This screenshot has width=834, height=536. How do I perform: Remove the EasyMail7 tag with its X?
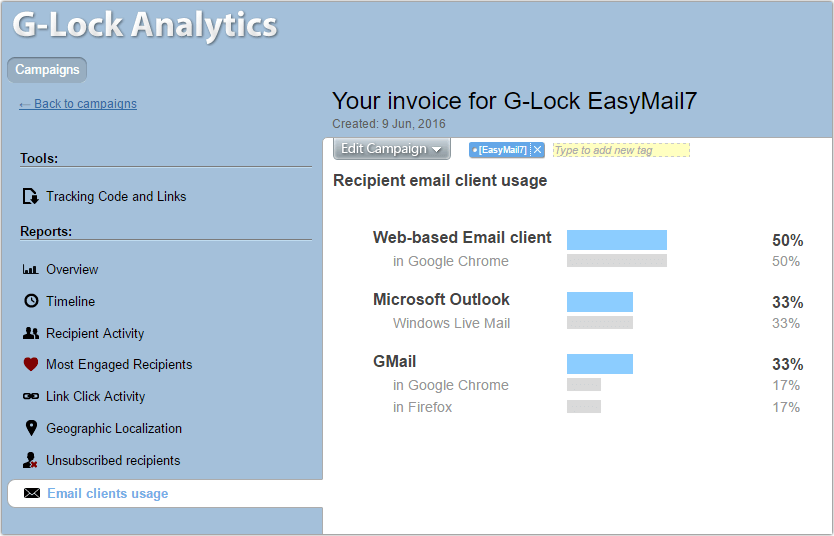(537, 150)
